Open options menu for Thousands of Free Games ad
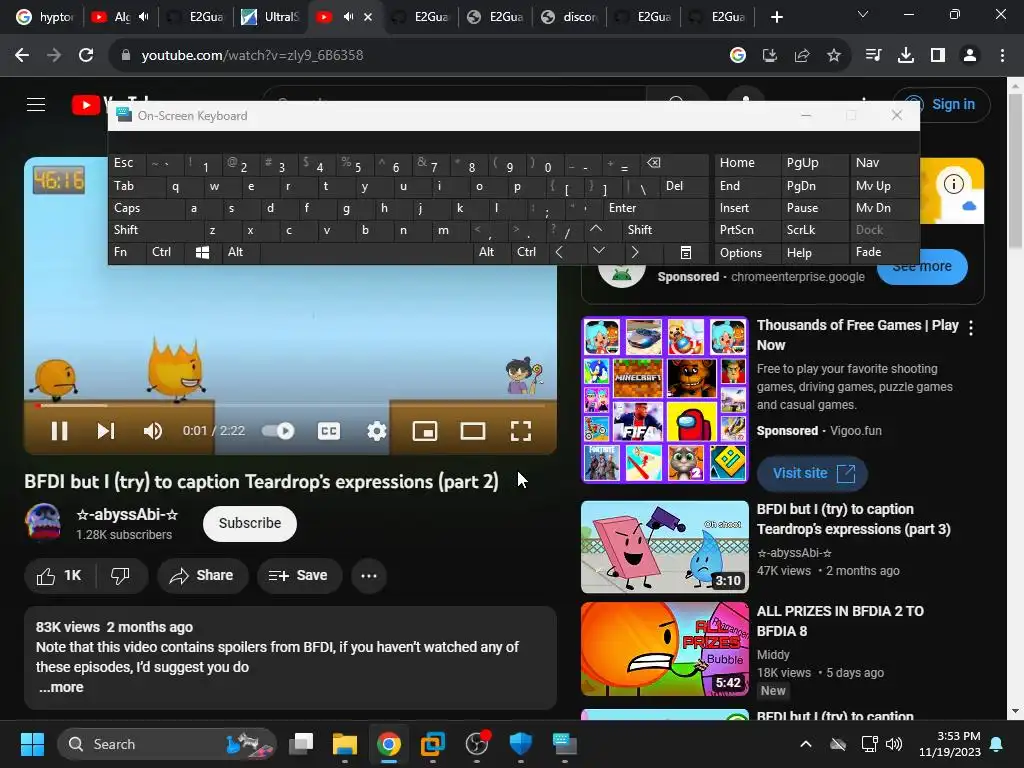1024x768 pixels. point(971,328)
